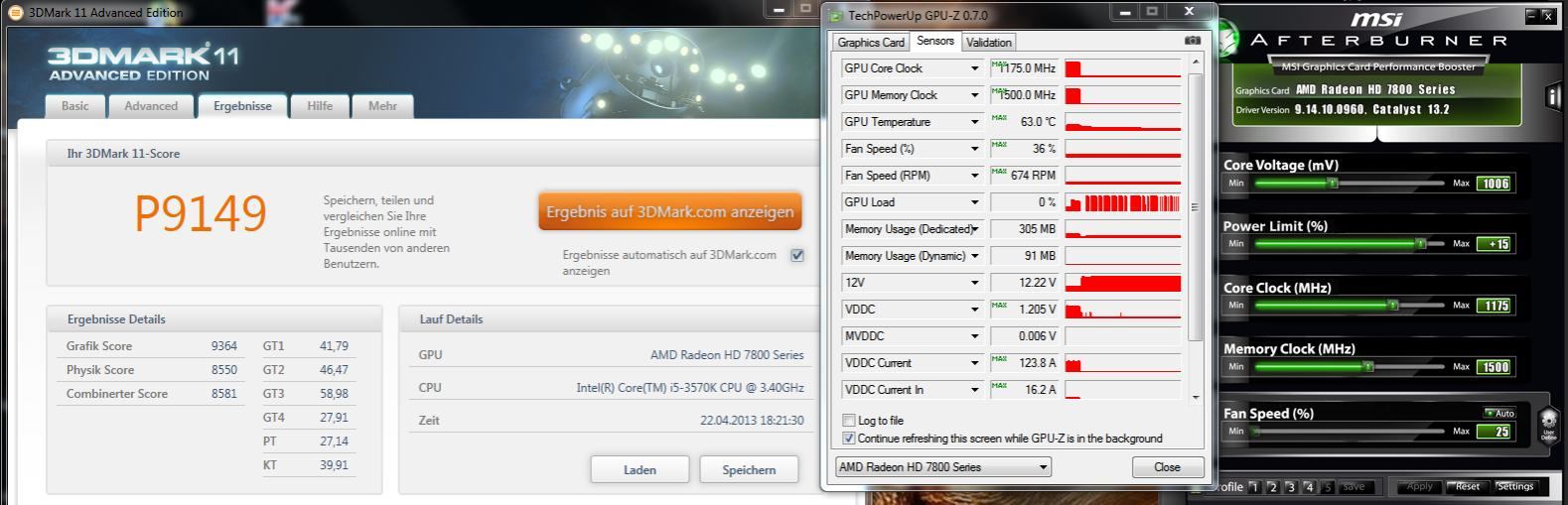Image resolution: width=1568 pixels, height=505 pixels.
Task: Click Apply in MSI Afterburner
Action: (1420, 486)
